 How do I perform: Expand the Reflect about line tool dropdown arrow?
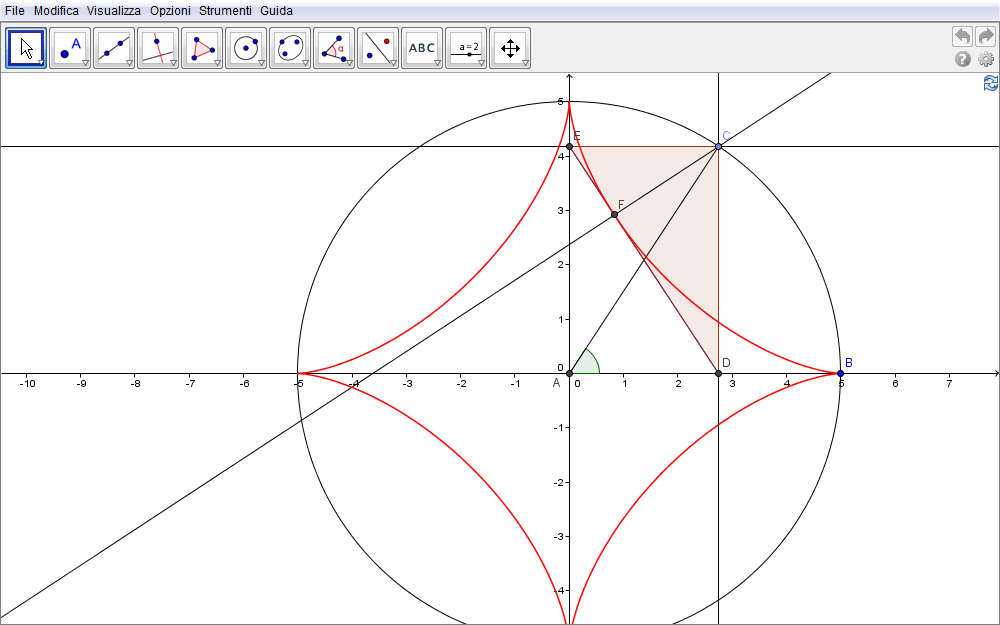(x=393, y=63)
